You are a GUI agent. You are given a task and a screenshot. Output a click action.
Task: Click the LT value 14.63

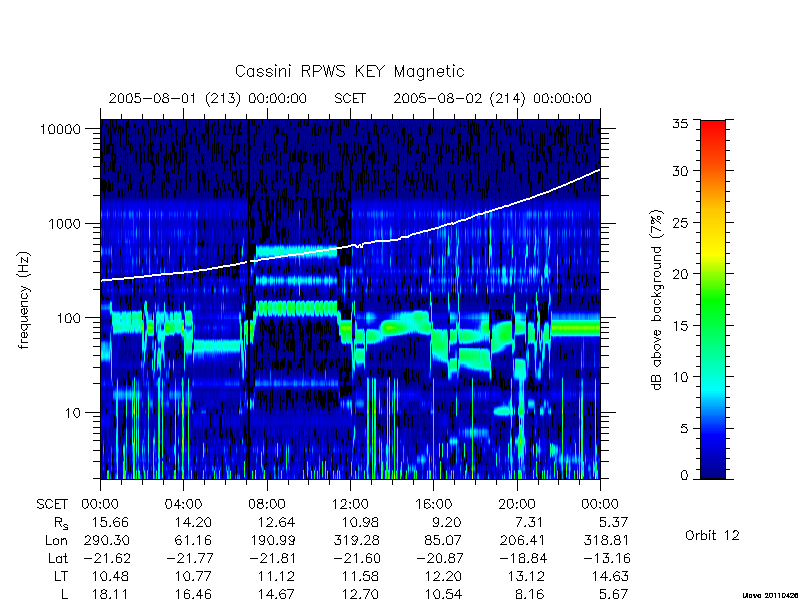pos(610,576)
